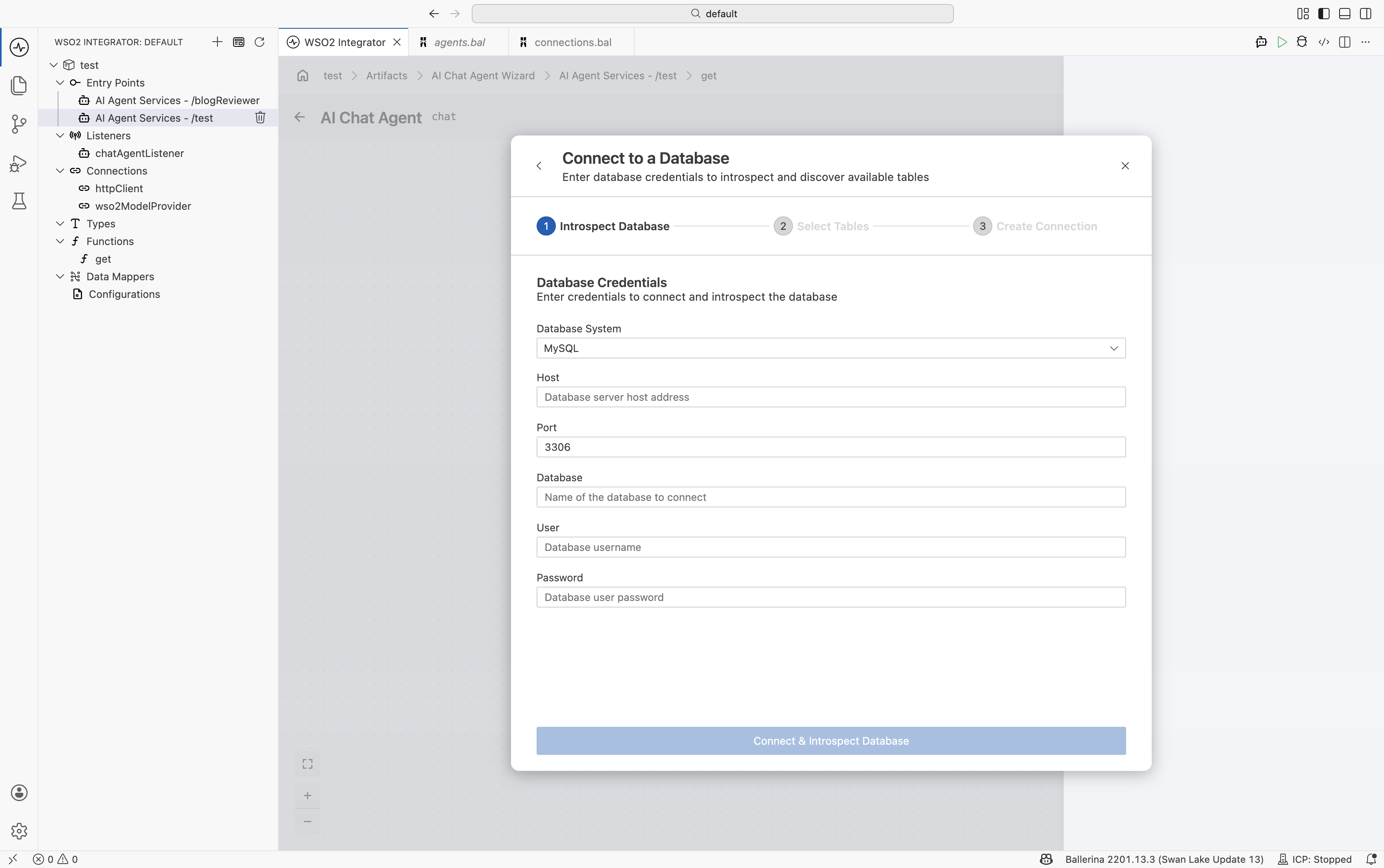Open More Actions ellipsis in editor toolbar

[1366, 42]
